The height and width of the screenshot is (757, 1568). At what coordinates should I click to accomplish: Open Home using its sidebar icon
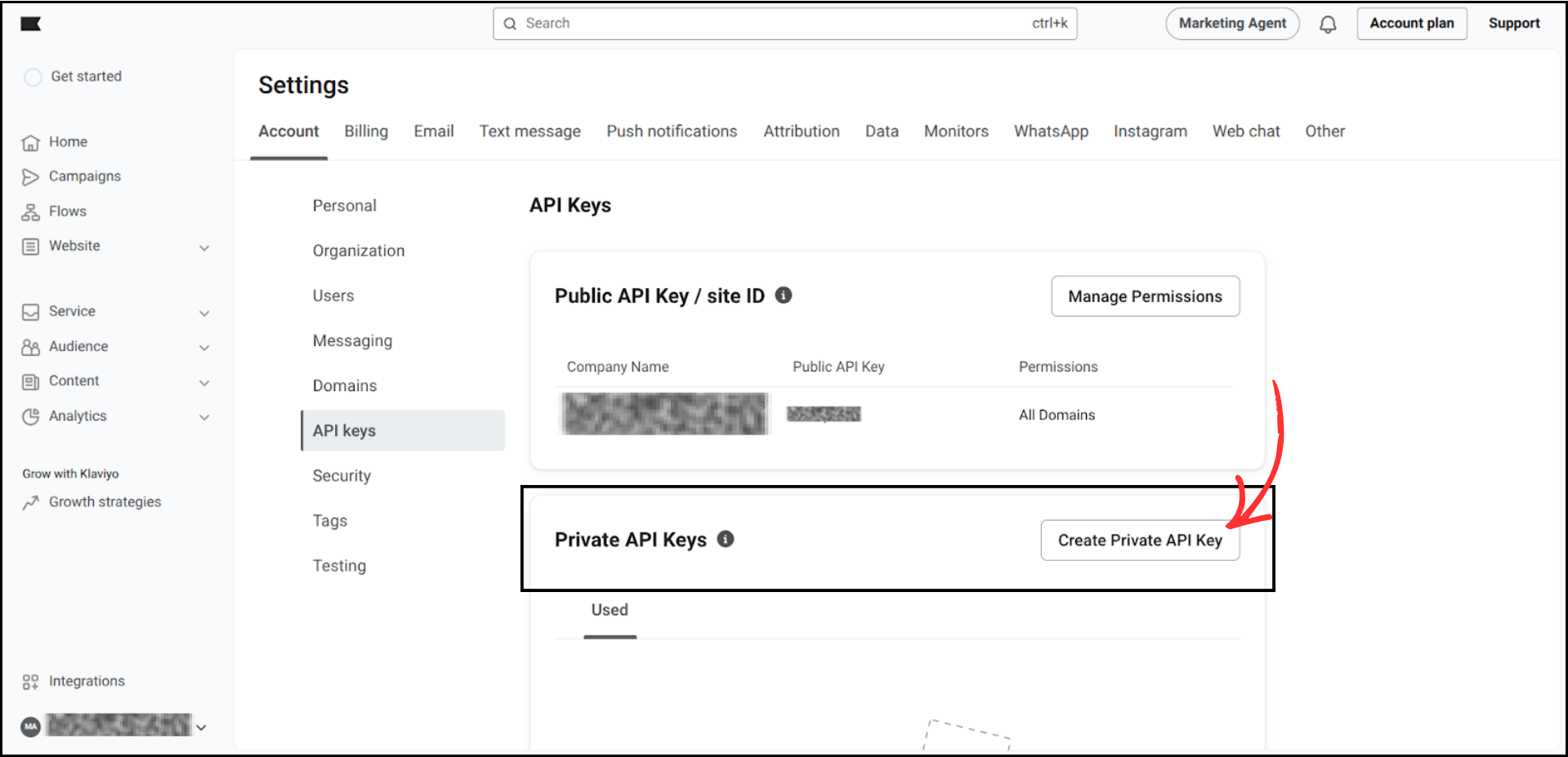point(30,141)
